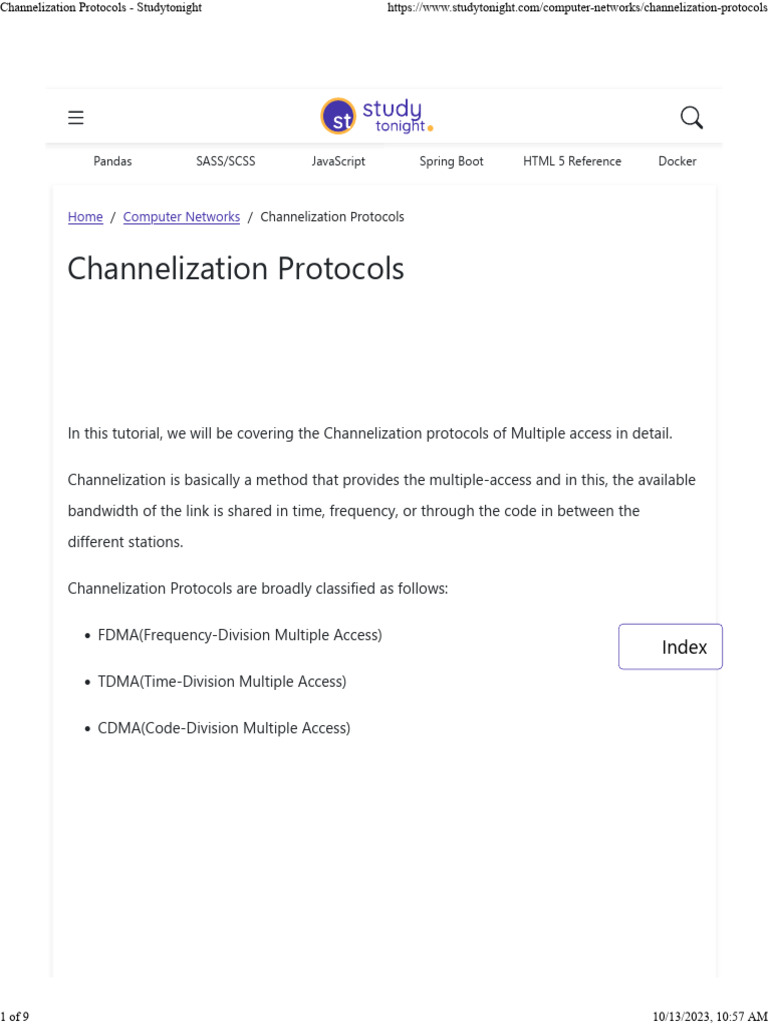
Task: Click the Studytonight logo
Action: (x=377, y=116)
